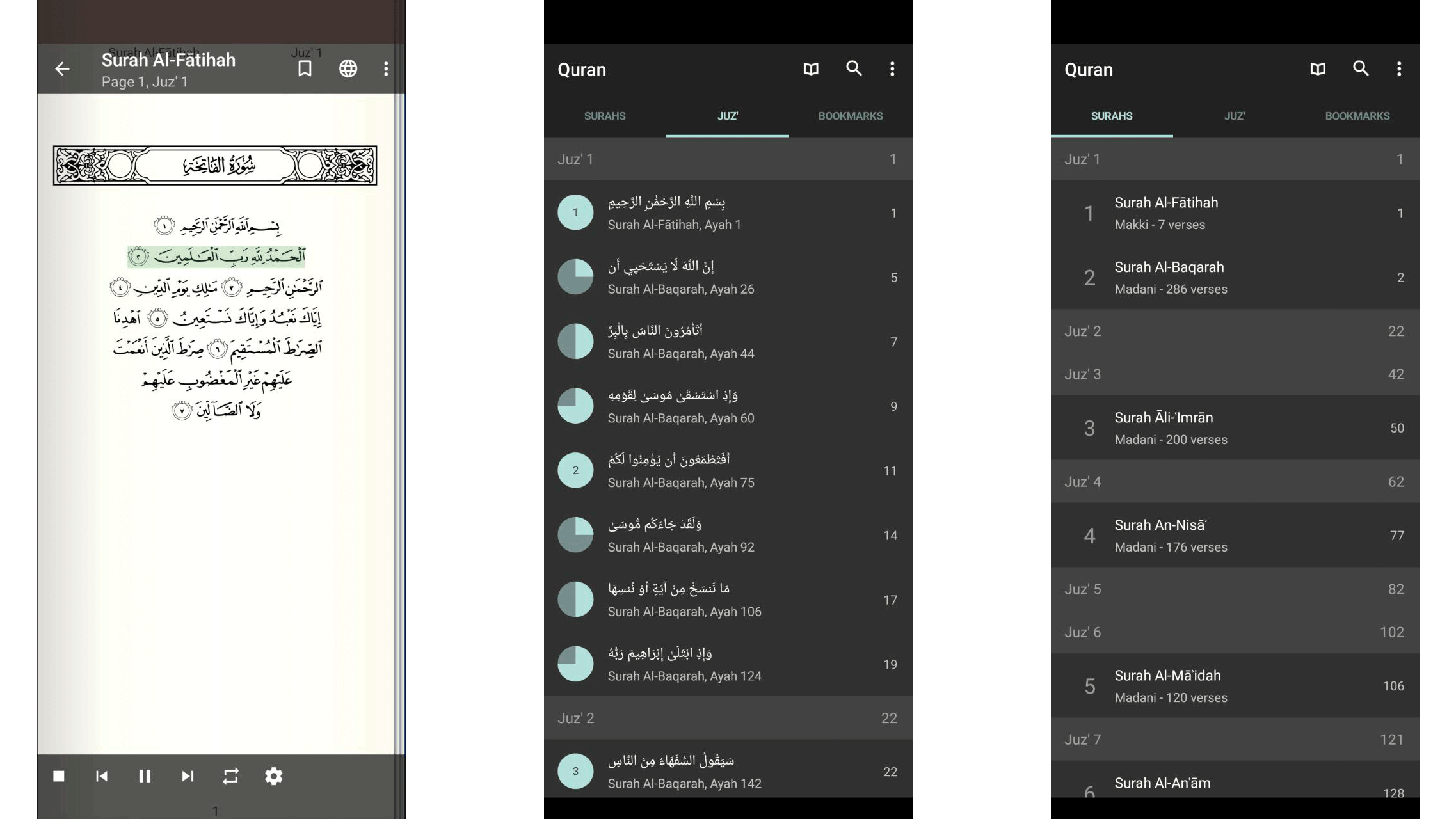Tap Juz' 7 header in surah list

[x=1235, y=739]
